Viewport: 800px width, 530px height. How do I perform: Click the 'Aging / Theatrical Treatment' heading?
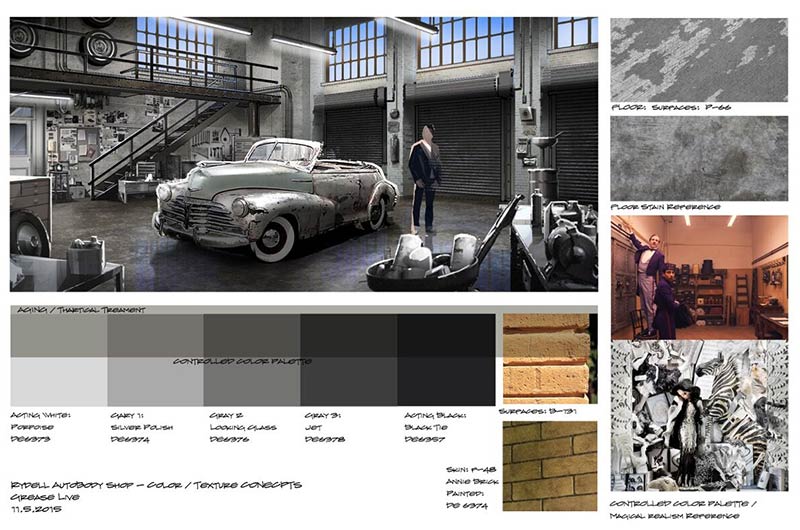pyautogui.click(x=81, y=310)
